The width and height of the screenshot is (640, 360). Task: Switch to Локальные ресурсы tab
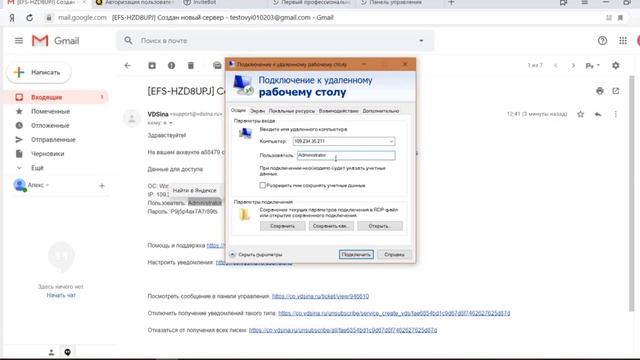pos(292,111)
